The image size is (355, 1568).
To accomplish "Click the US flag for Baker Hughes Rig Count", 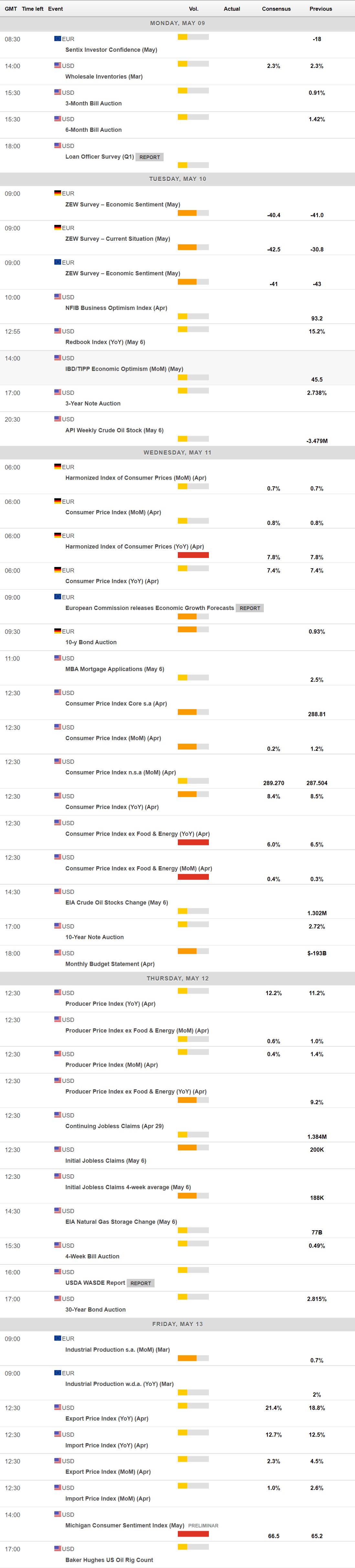I will [57, 1549].
